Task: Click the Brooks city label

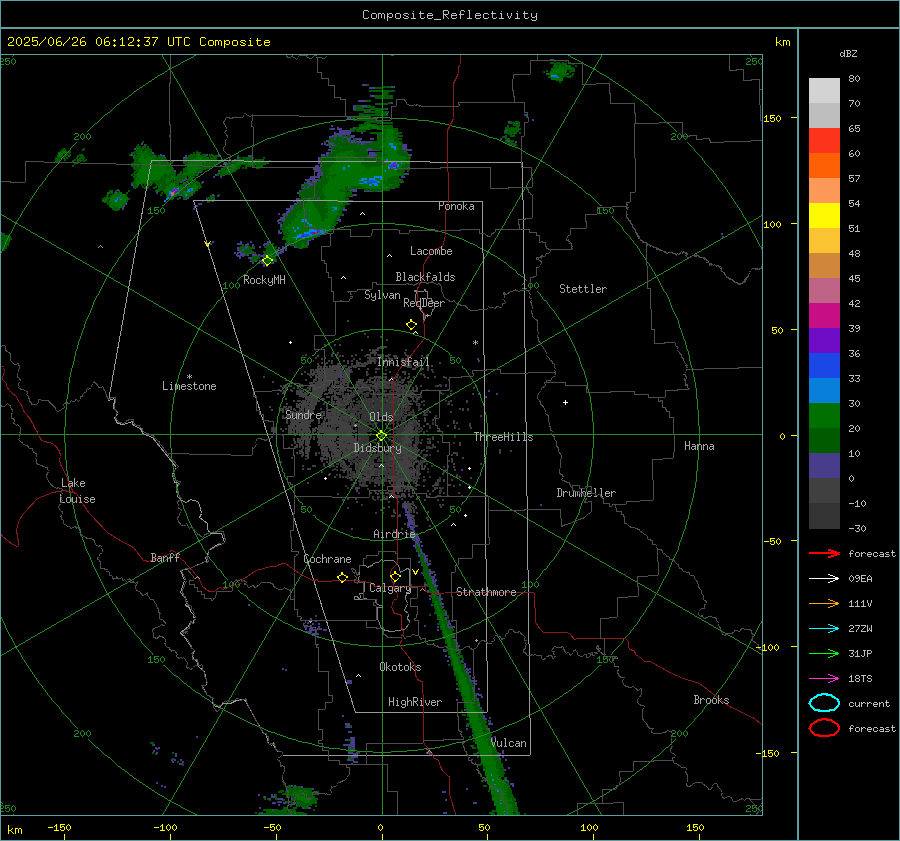Action: click(x=711, y=700)
